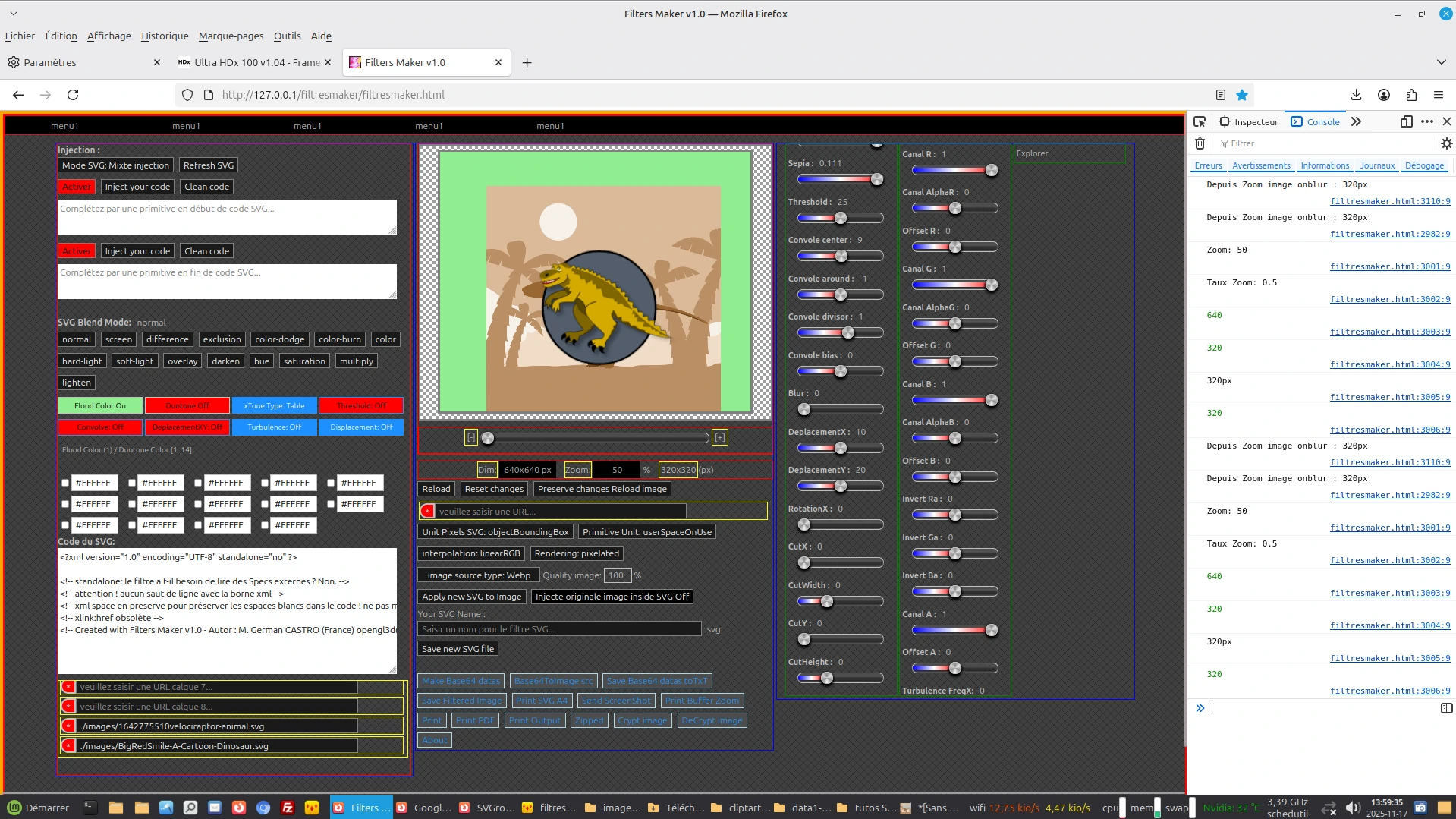Image resolution: width=1456 pixels, height=819 pixels.
Task: Click the bookmark star icon
Action: tap(1242, 95)
